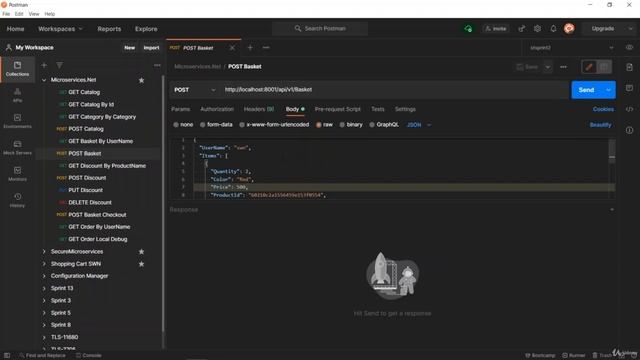Toggle the star on SecureMicroservices collection
The height and width of the screenshot is (360, 640).
141,252
